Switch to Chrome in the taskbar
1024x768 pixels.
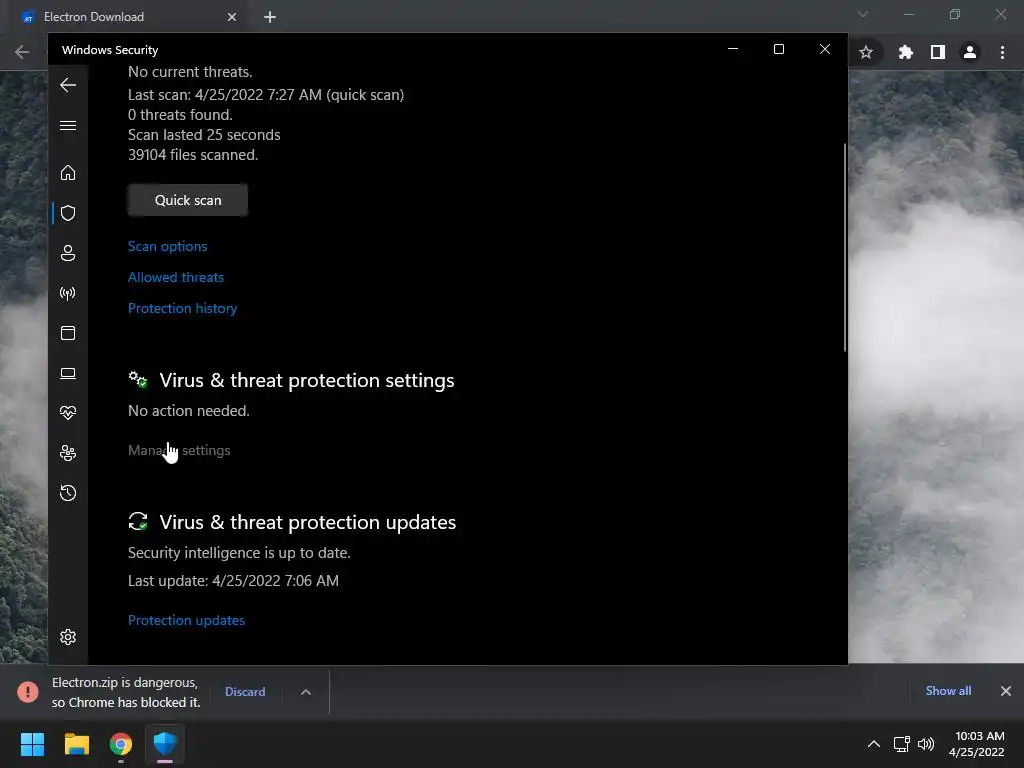click(x=121, y=744)
